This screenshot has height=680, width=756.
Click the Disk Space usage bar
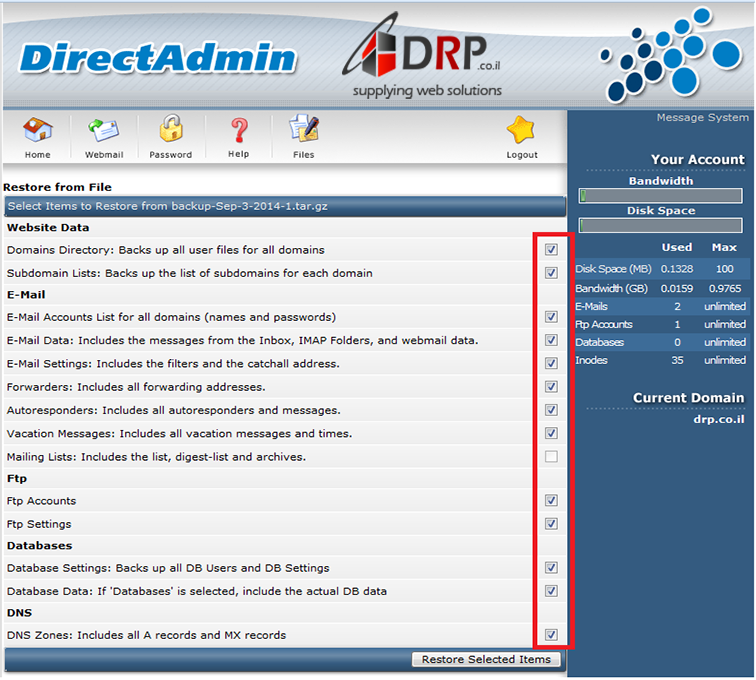[660, 226]
